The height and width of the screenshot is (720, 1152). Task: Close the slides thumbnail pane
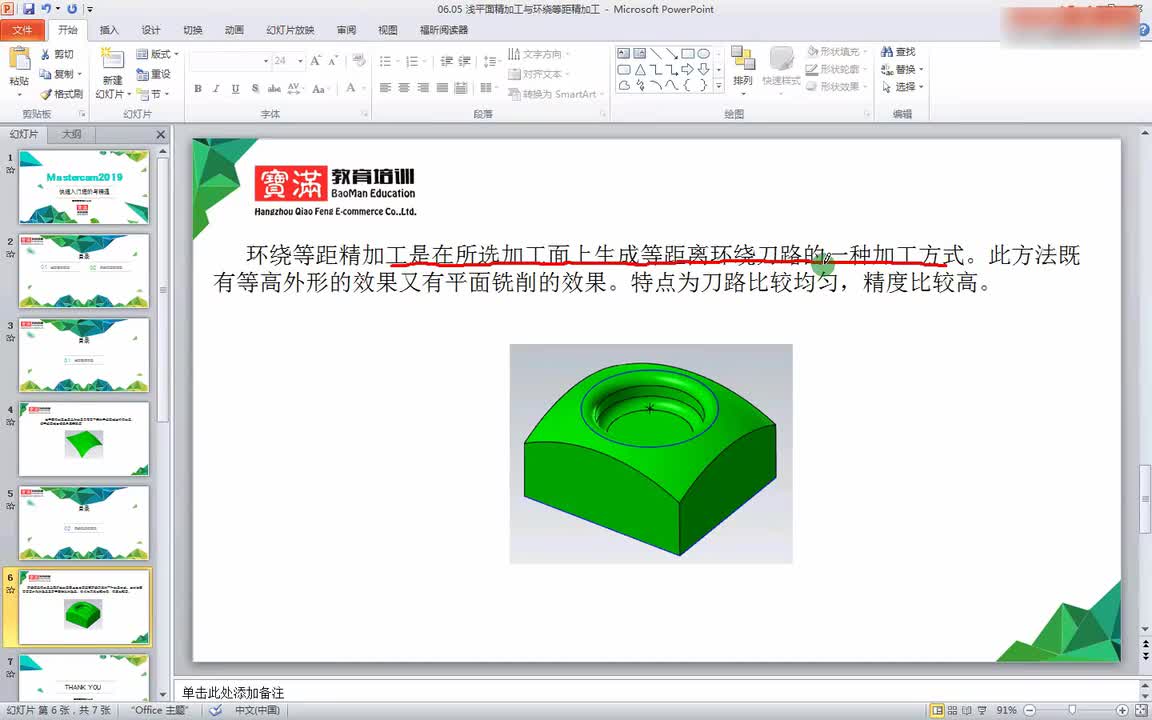point(161,134)
